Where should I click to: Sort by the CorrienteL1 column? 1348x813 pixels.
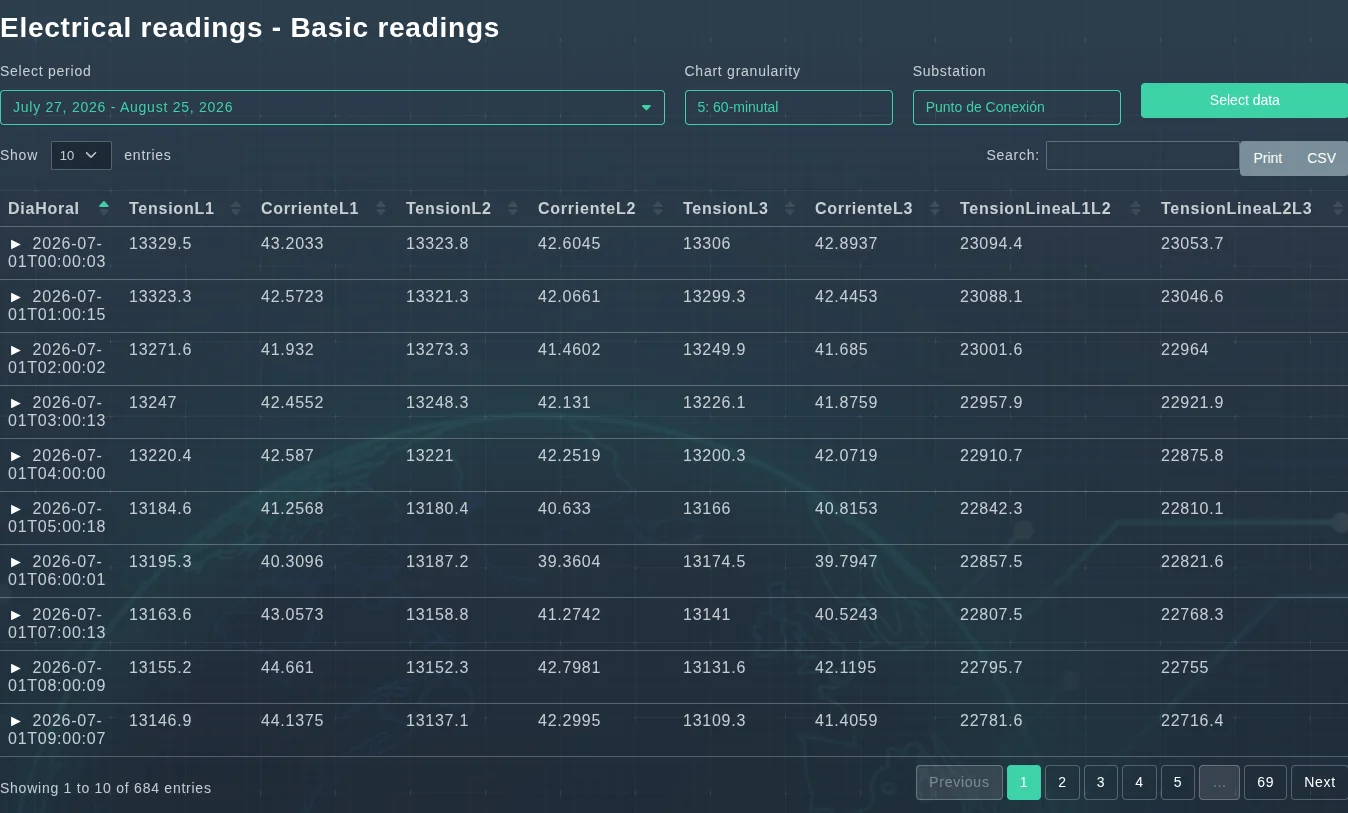click(325, 208)
